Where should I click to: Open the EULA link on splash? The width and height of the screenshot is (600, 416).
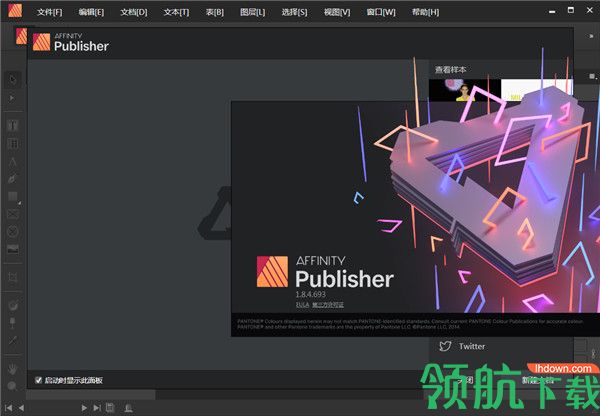pyautogui.click(x=302, y=305)
